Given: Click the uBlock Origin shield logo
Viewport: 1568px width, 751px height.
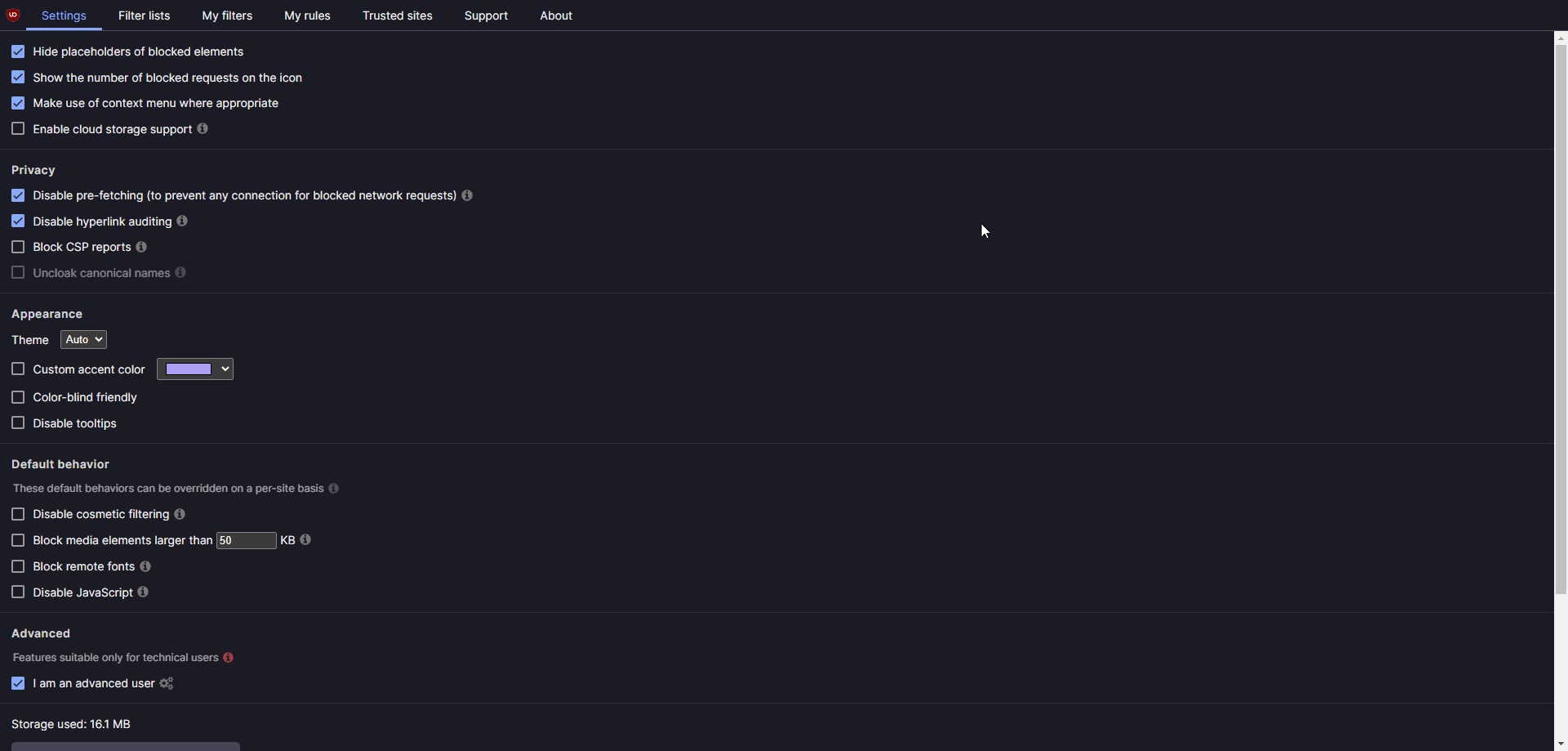Looking at the screenshot, I should pos(13,15).
